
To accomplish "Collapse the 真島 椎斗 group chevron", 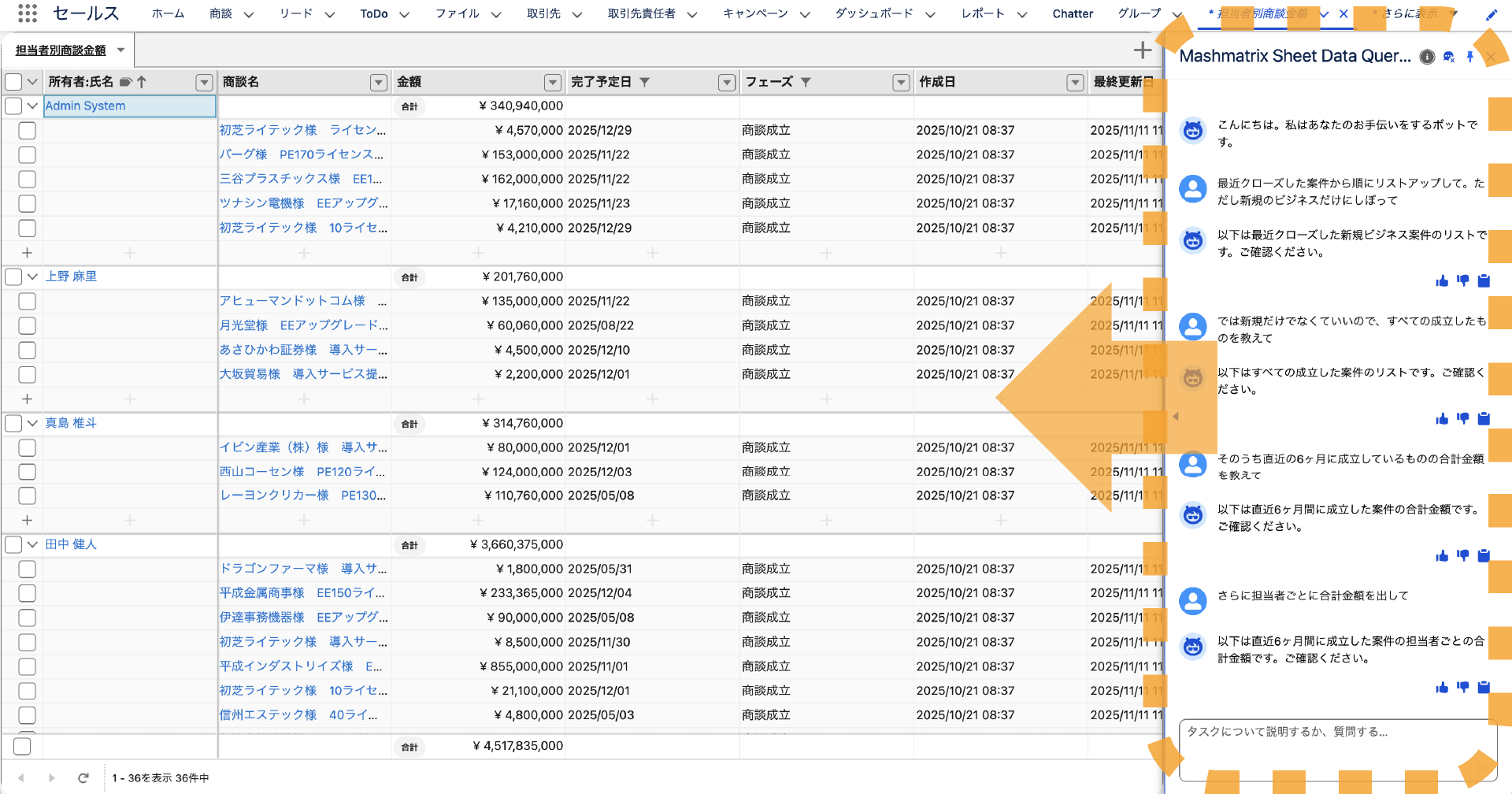I will click(32, 423).
